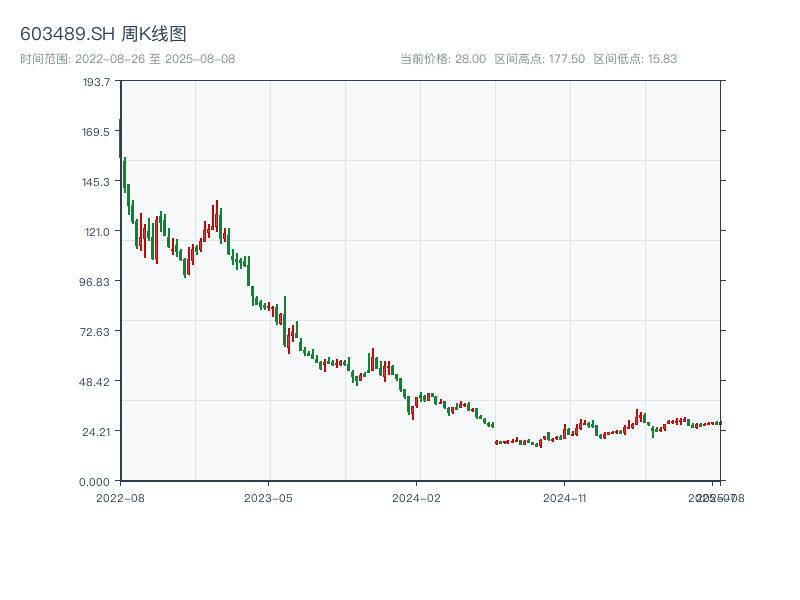The image size is (800, 600).
Task: Click the 169.5 price axis label
Action: (96, 131)
